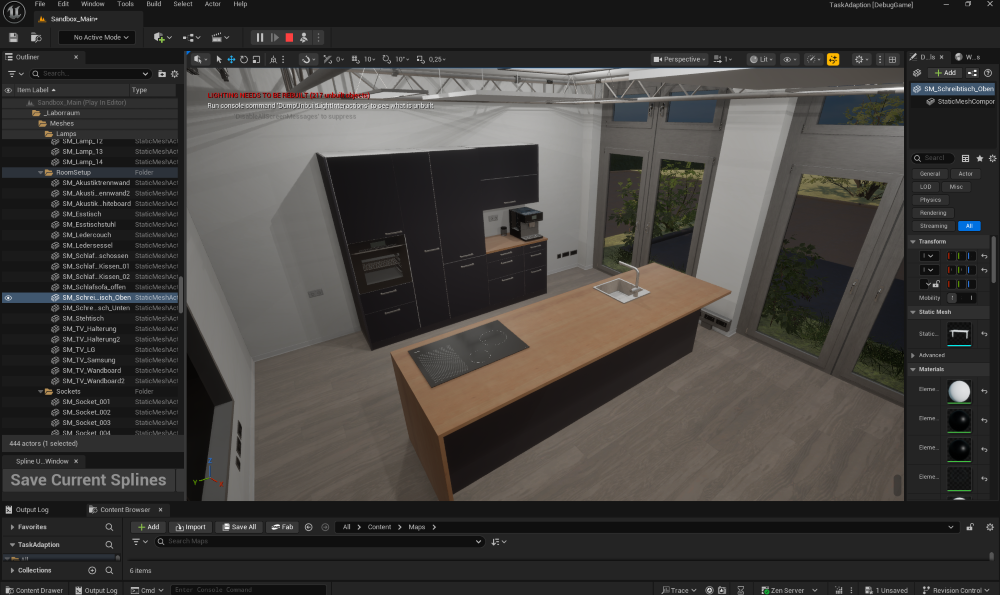Click the Save Current Splines button
The width and height of the screenshot is (1000, 595).
(x=88, y=480)
